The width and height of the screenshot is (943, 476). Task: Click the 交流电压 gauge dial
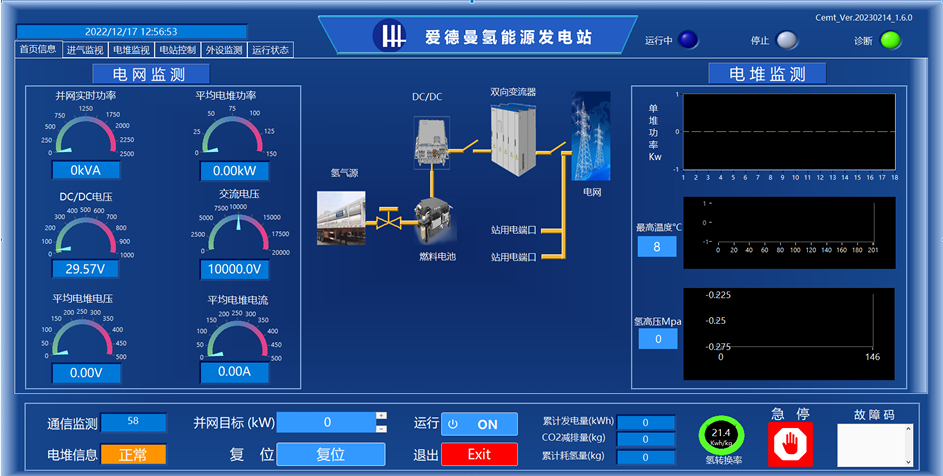click(239, 232)
